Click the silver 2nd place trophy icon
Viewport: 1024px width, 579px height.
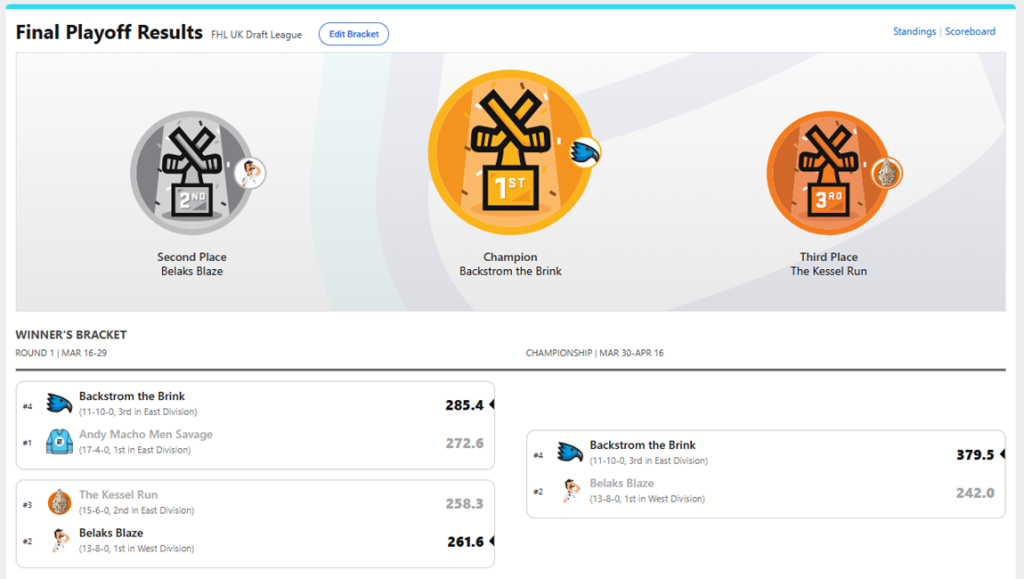[191, 174]
